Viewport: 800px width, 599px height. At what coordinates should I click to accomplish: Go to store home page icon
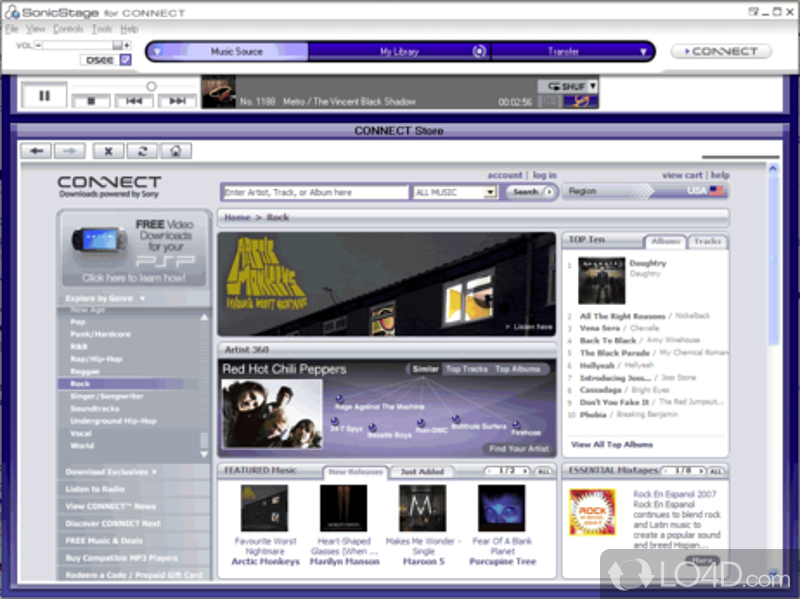coord(176,151)
